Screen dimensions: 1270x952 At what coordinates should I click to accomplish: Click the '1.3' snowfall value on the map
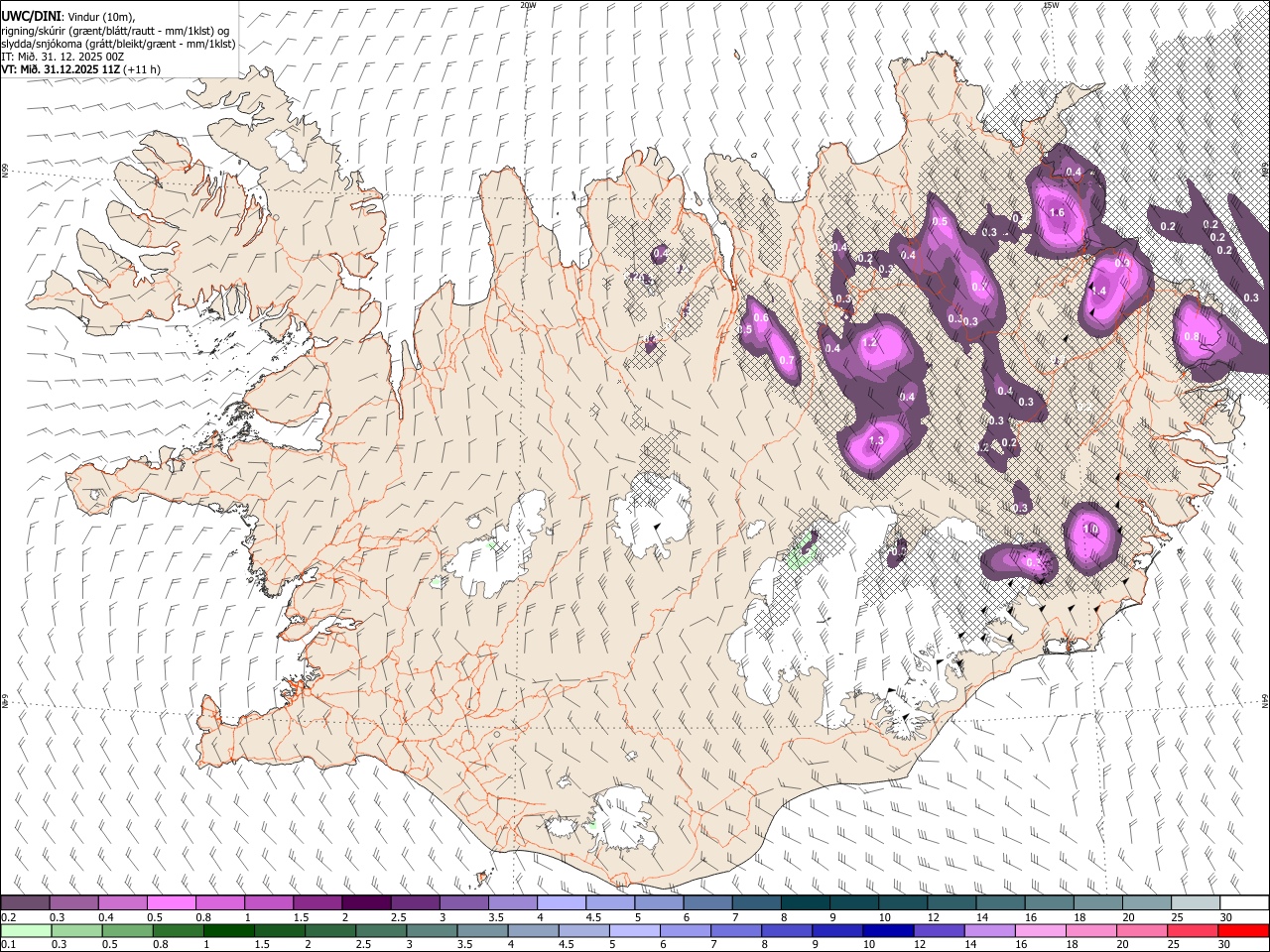[876, 441]
